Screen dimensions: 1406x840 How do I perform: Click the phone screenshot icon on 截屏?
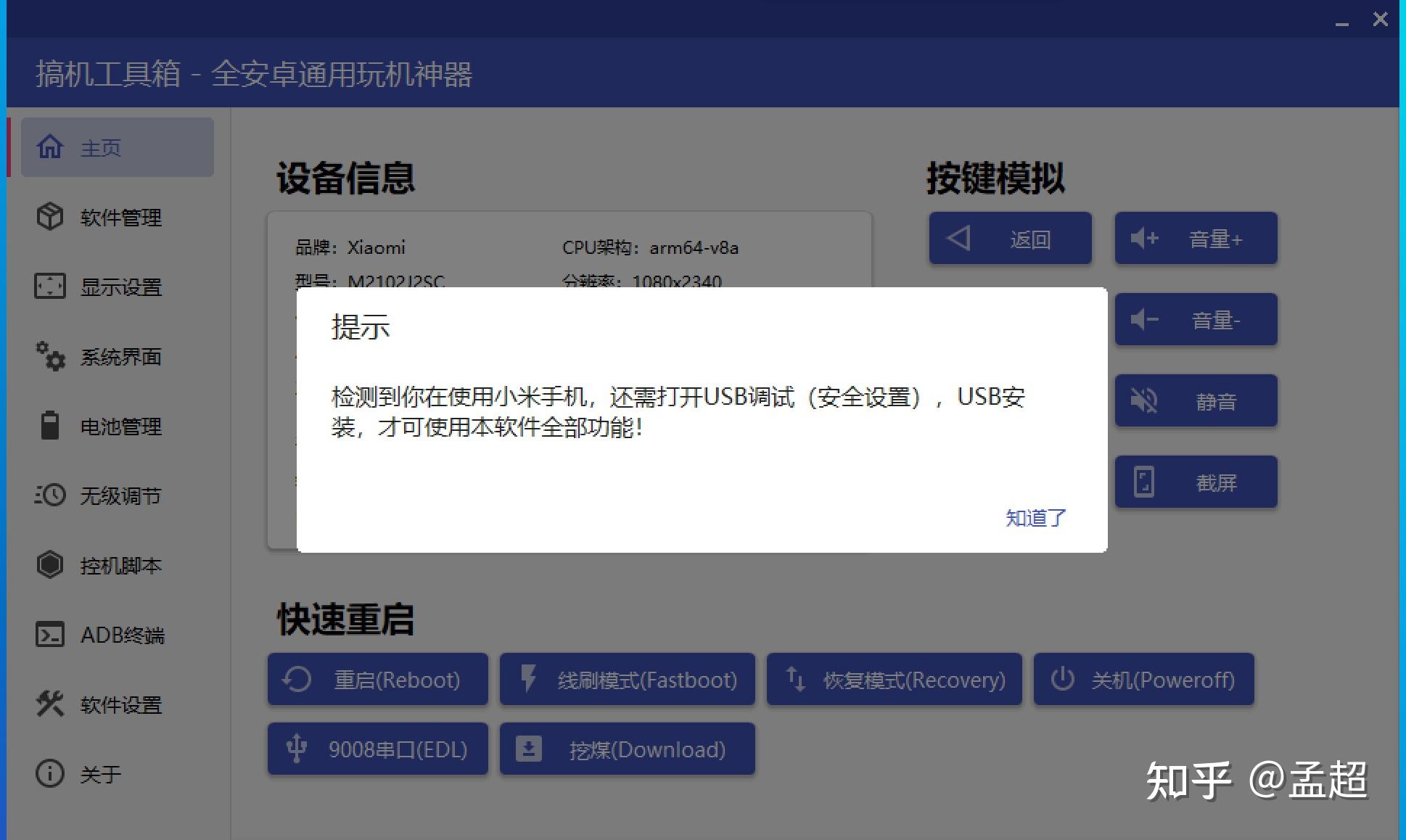coord(1144,482)
